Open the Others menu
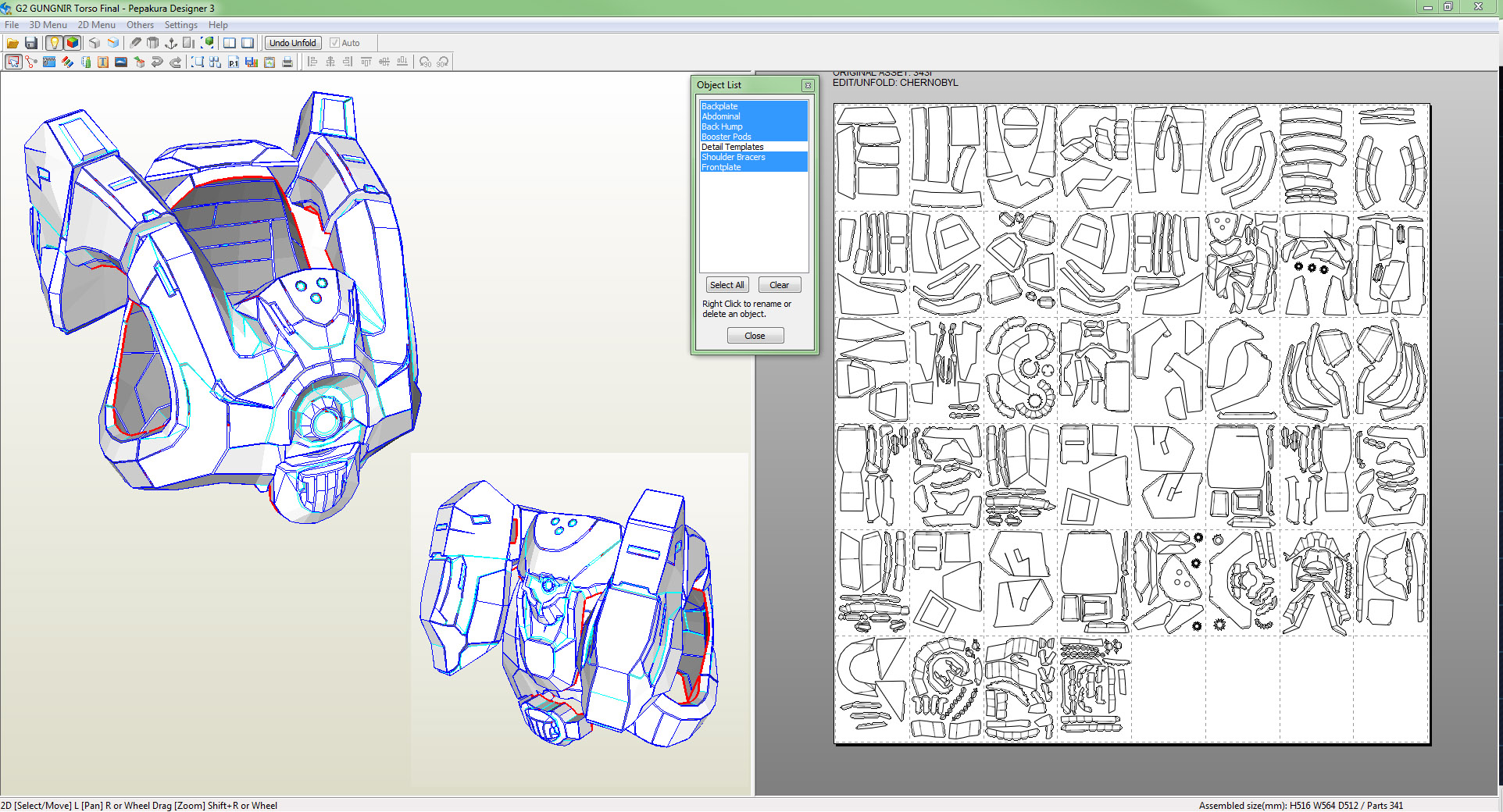 click(141, 25)
